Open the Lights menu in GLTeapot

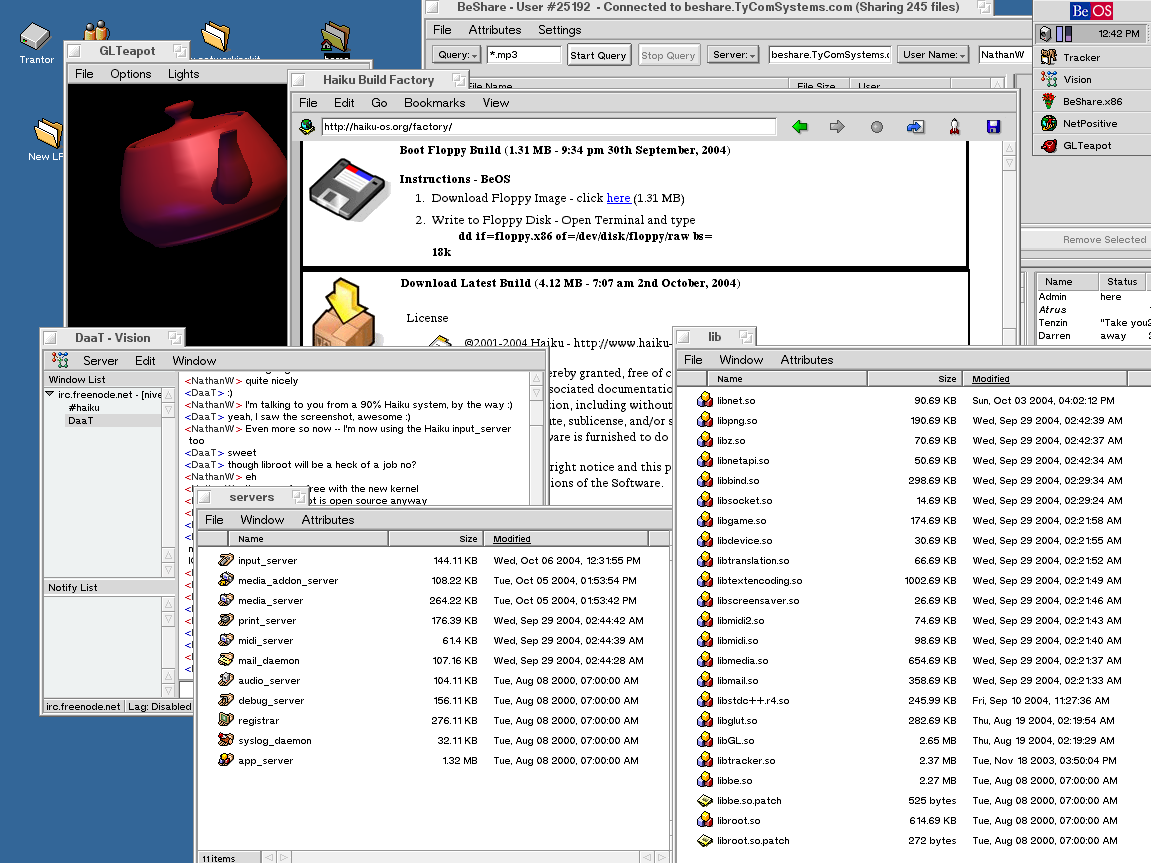click(x=183, y=74)
